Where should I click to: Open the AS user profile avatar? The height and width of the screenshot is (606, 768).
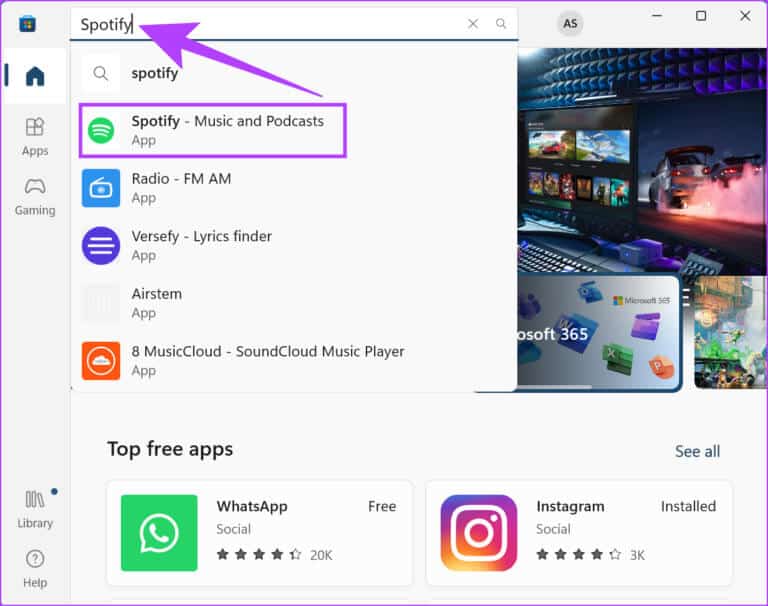[x=570, y=24]
